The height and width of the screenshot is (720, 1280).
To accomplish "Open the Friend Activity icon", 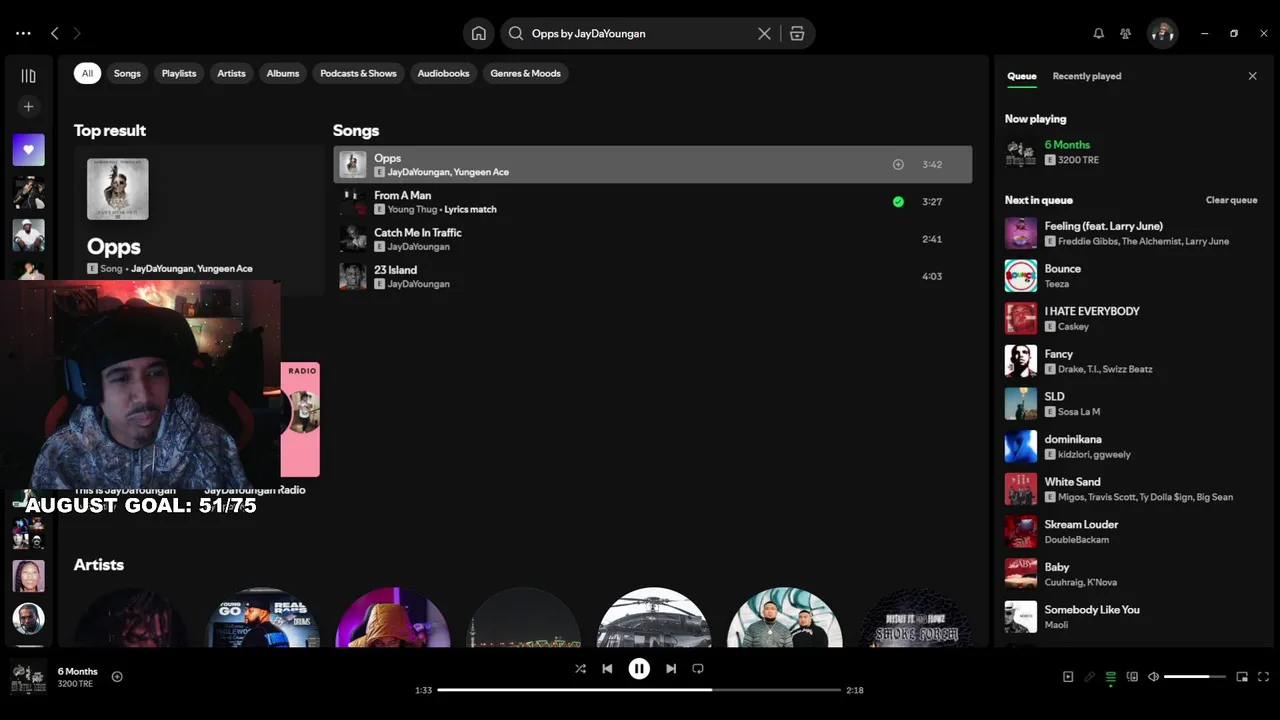I will coord(1125,33).
